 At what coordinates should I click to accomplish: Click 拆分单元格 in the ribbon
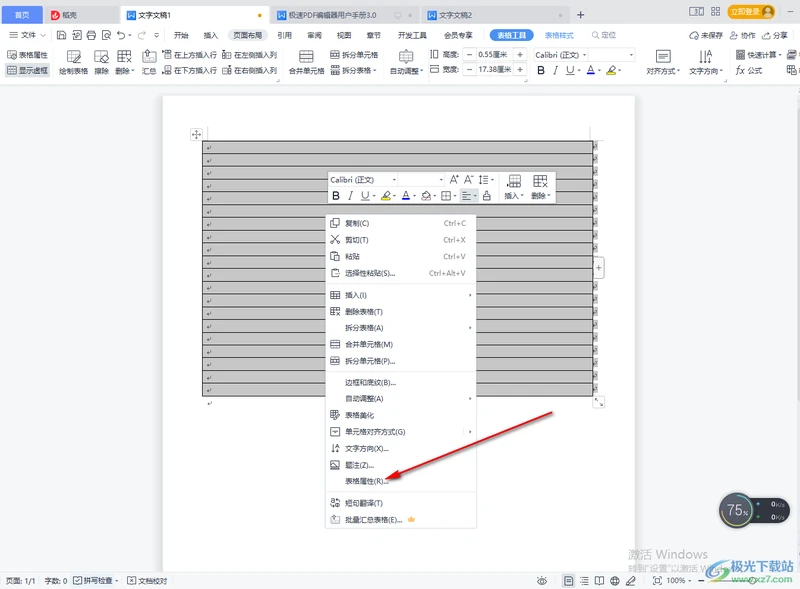354,55
